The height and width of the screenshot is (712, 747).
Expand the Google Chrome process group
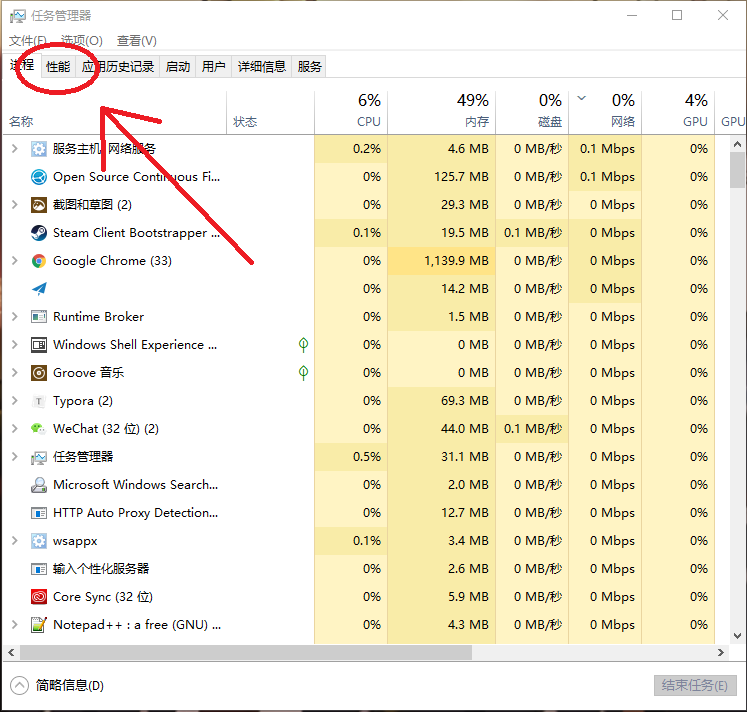click(x=14, y=261)
